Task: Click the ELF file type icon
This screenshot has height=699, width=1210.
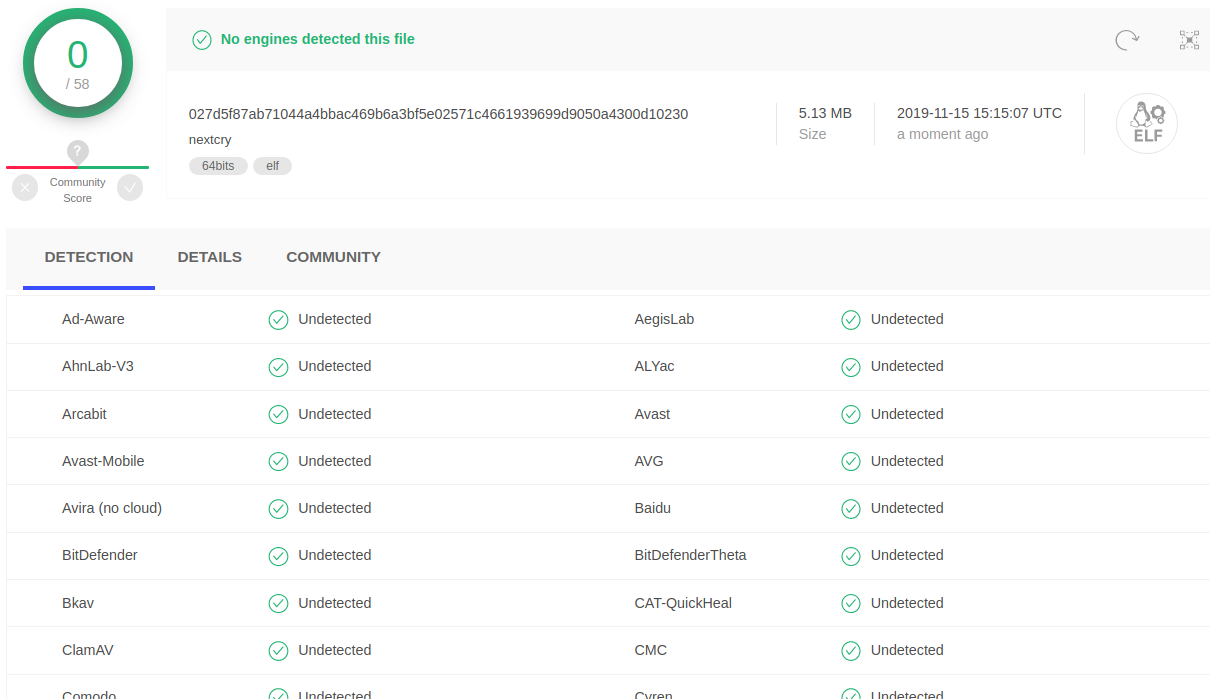Action: coord(1147,124)
